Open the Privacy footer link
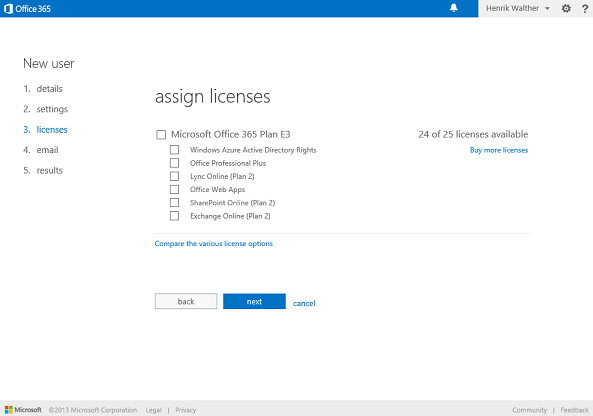 point(186,410)
